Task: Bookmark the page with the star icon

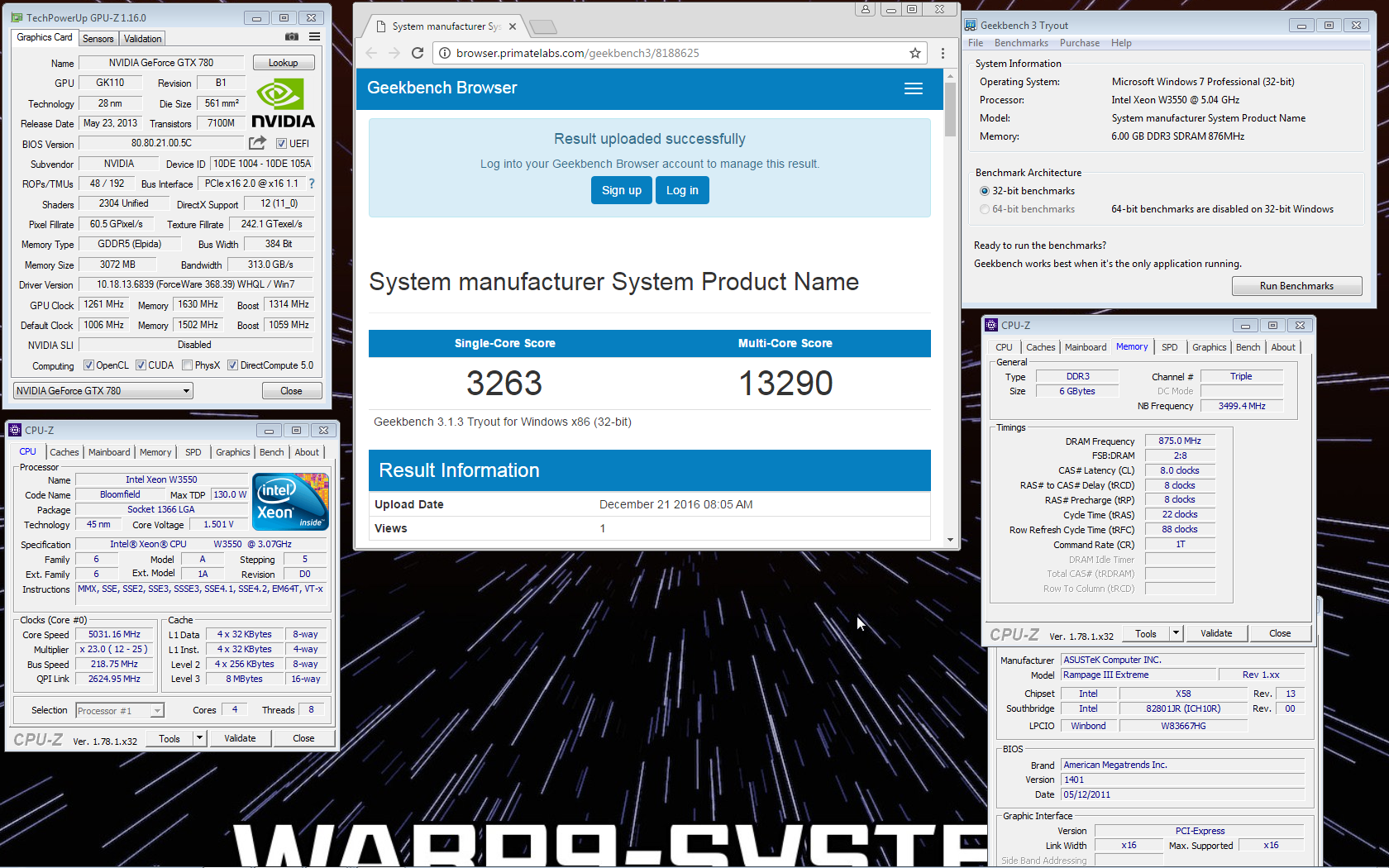Action: pyautogui.click(x=915, y=53)
